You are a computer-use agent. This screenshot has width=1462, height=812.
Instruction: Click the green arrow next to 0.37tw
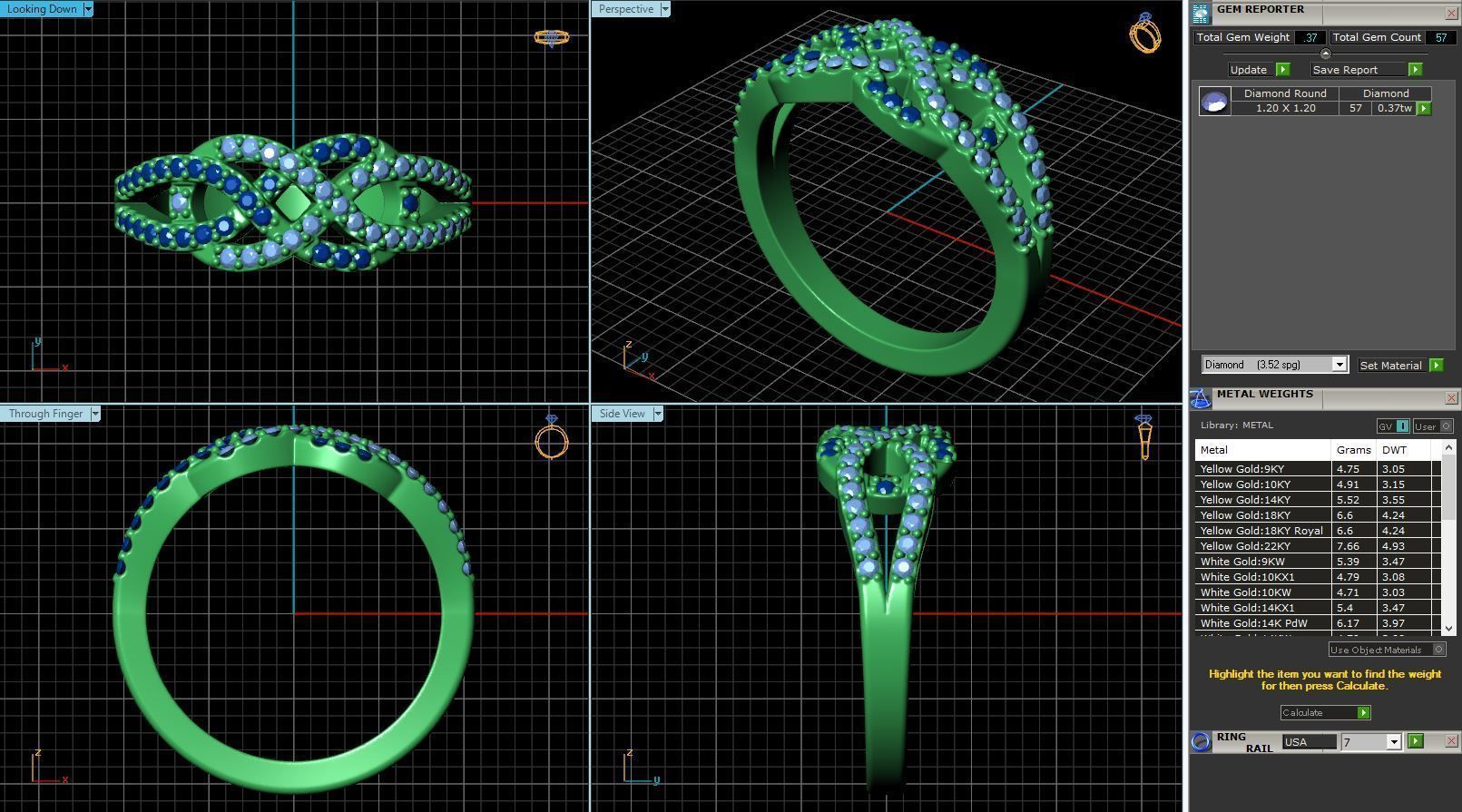click(x=1424, y=108)
